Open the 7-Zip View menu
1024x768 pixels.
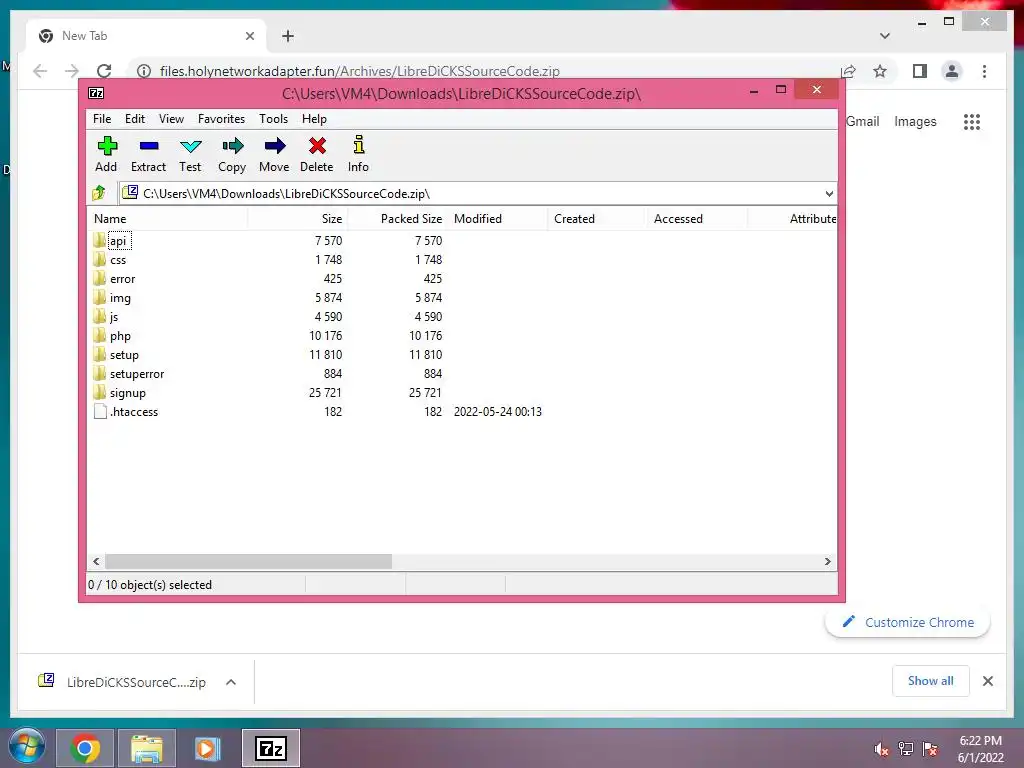point(171,119)
